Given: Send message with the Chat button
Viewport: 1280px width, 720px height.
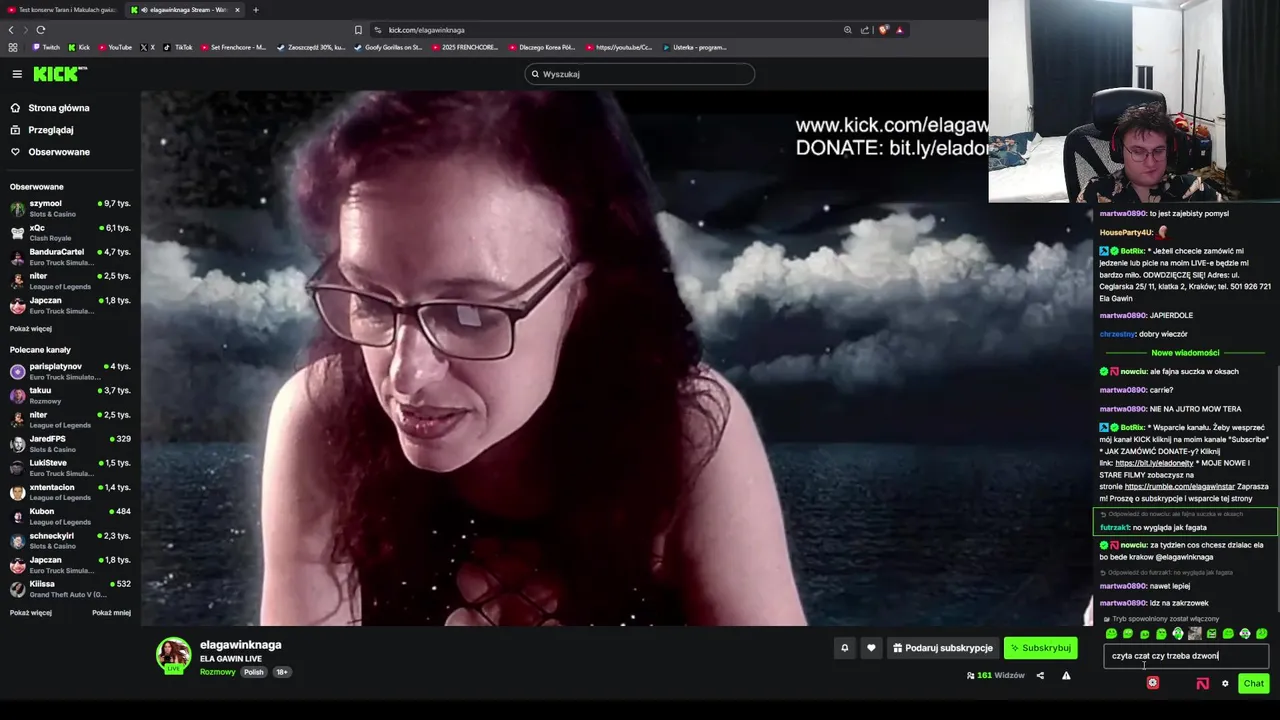Looking at the screenshot, I should (1254, 683).
